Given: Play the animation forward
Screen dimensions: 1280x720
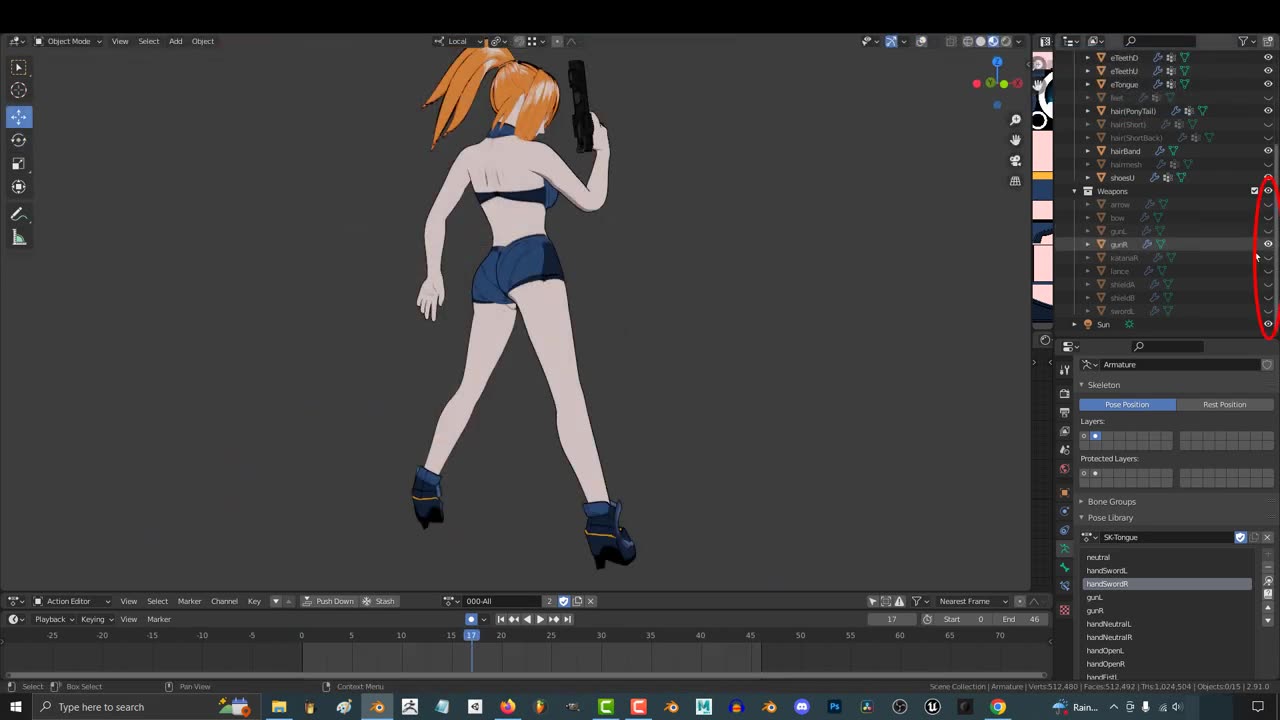Looking at the screenshot, I should pyautogui.click(x=540, y=619).
